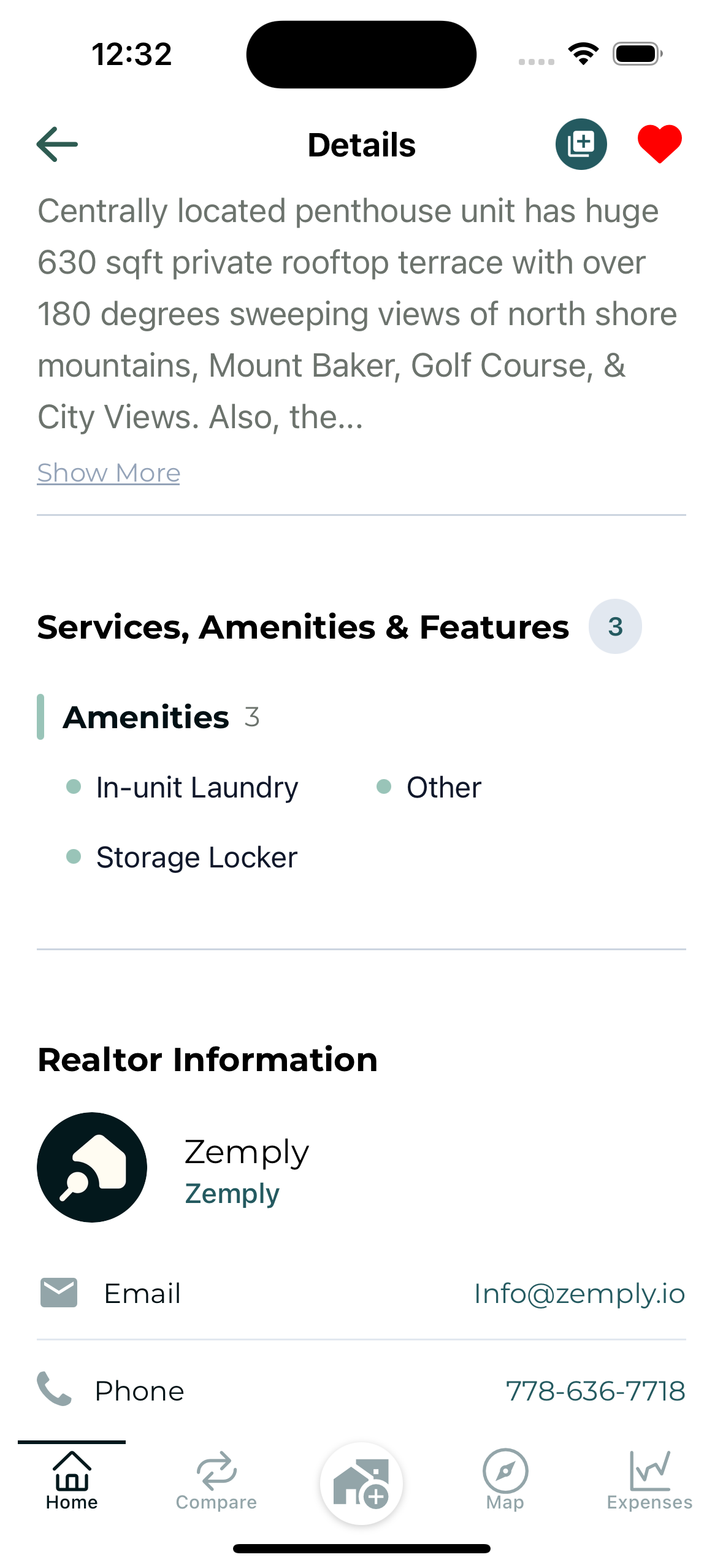Viewport: 723px width, 1568px height.
Task: Tap the Wi-Fi status icon
Action: click(583, 54)
